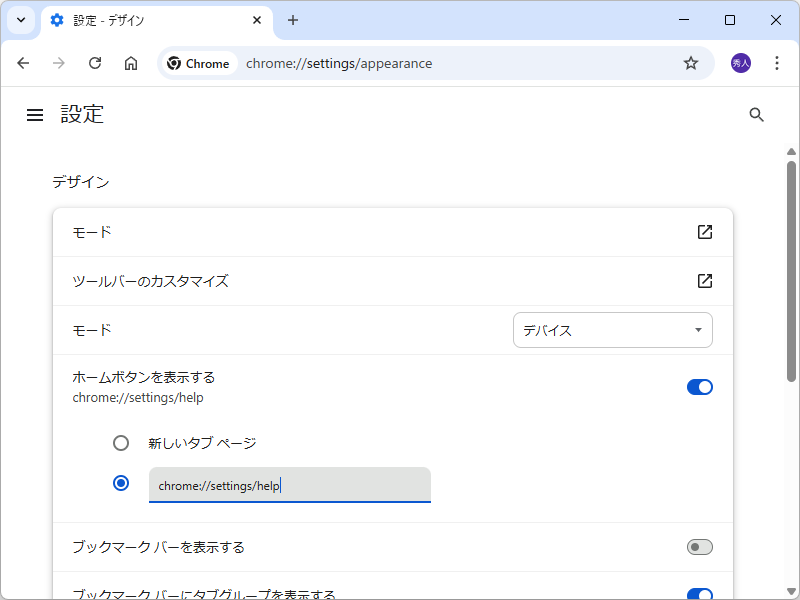The width and height of the screenshot is (800, 600).
Task: Select the 新しいタブ ページ radio button
Action: coord(121,442)
